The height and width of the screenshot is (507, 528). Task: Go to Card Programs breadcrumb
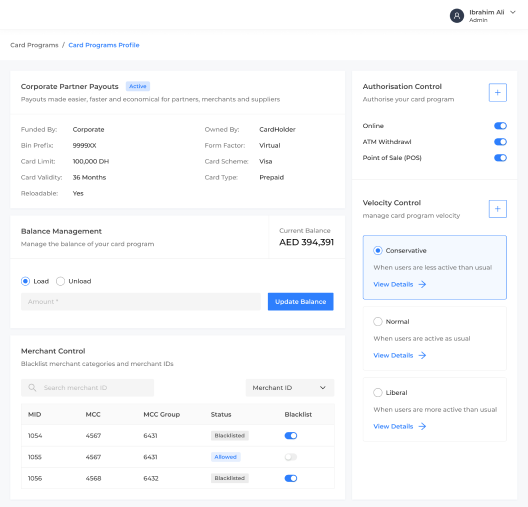point(34,45)
